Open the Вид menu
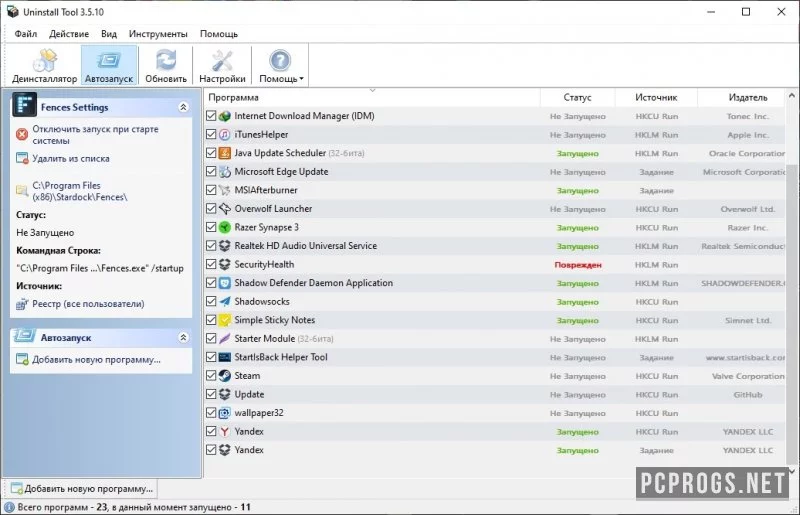The image size is (800, 515). (109, 34)
